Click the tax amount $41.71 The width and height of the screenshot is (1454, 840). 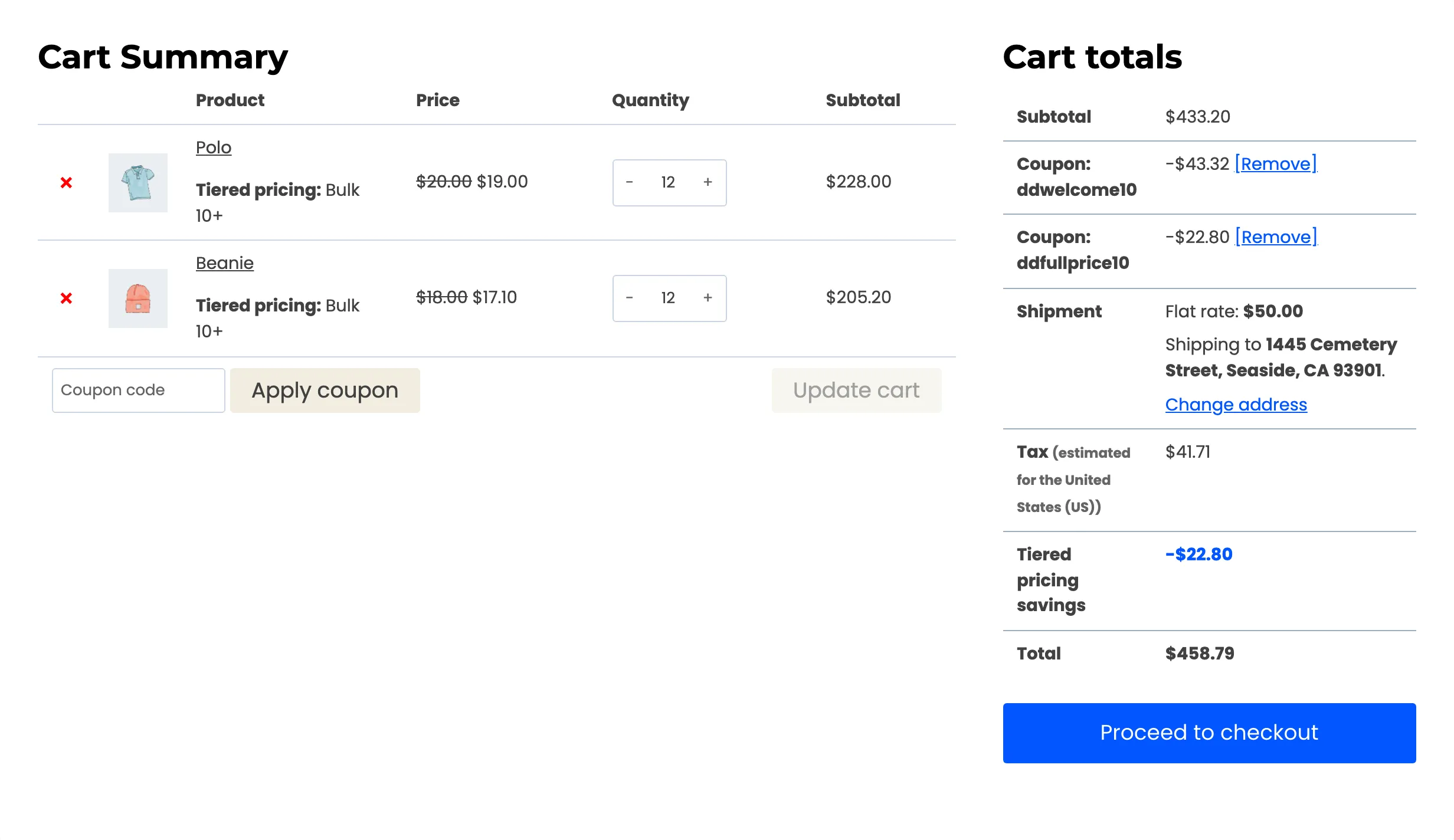point(1188,452)
